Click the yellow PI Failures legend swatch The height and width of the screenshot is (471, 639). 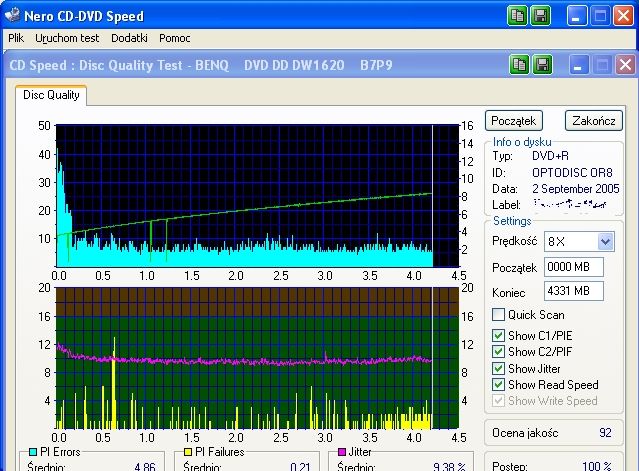[x=188, y=452]
